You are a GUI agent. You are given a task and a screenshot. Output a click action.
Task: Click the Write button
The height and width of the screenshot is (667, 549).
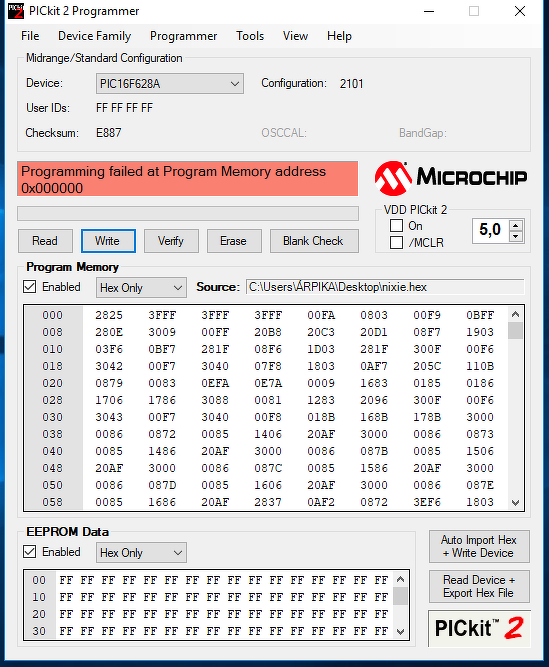pos(108,241)
